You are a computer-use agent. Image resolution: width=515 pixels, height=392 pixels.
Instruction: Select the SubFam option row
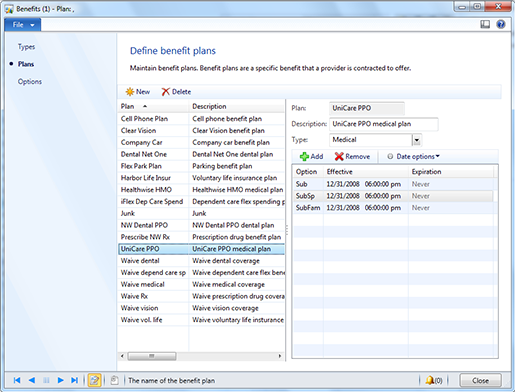[394, 208]
